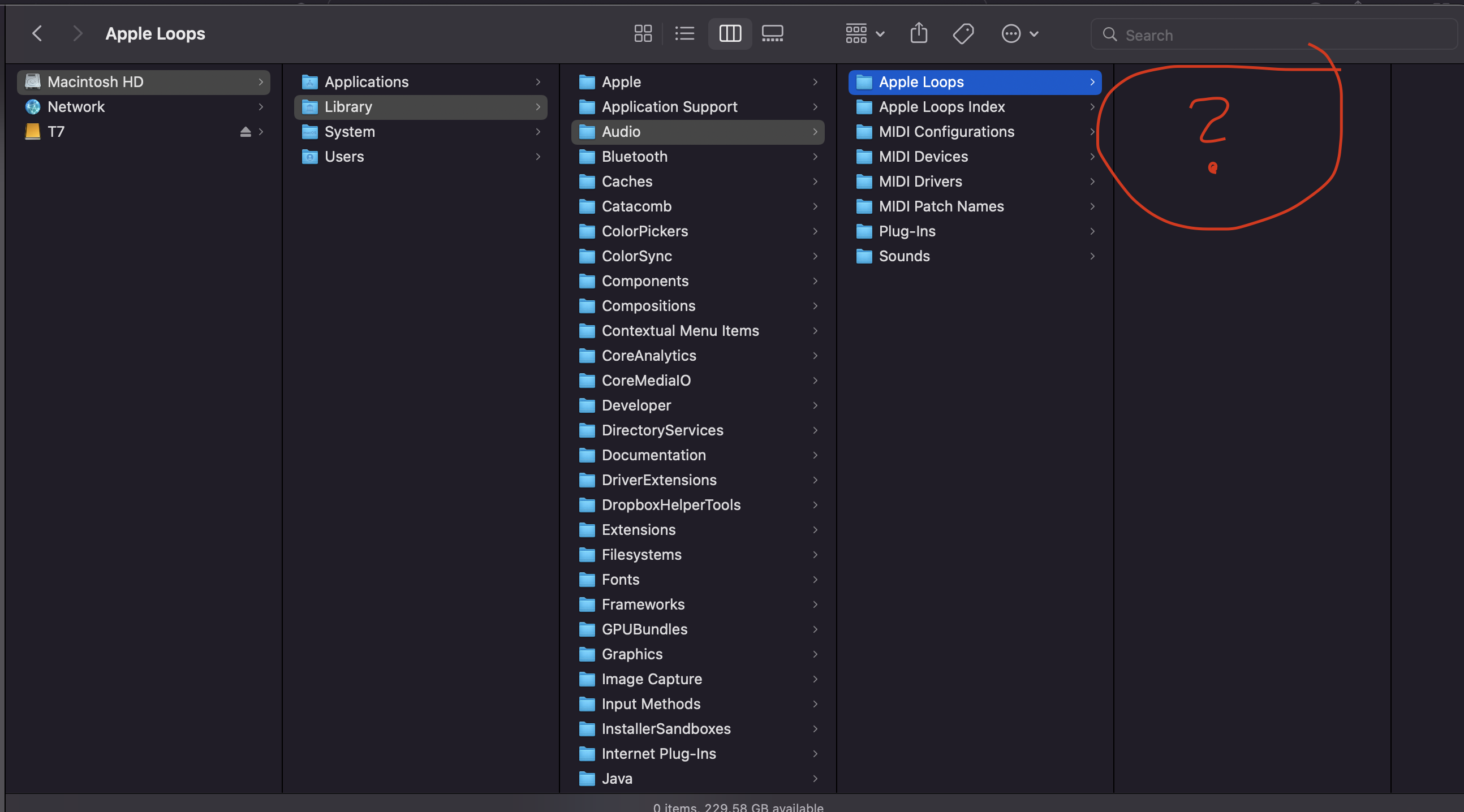This screenshot has width=1464, height=812.
Task: Open the more actions ellipsis menu
Action: [x=1019, y=33]
